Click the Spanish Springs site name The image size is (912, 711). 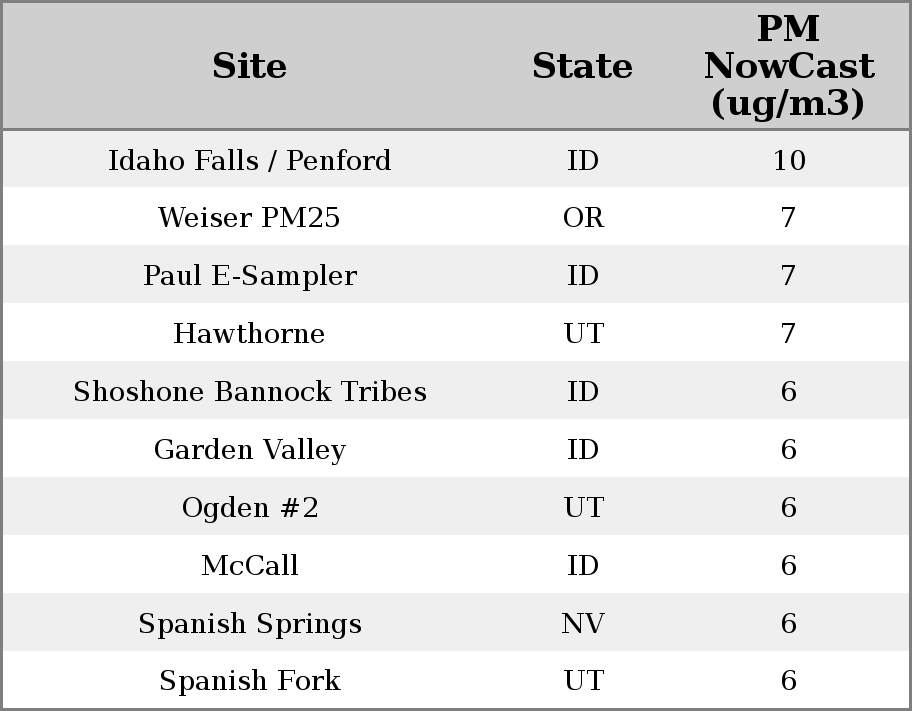249,624
